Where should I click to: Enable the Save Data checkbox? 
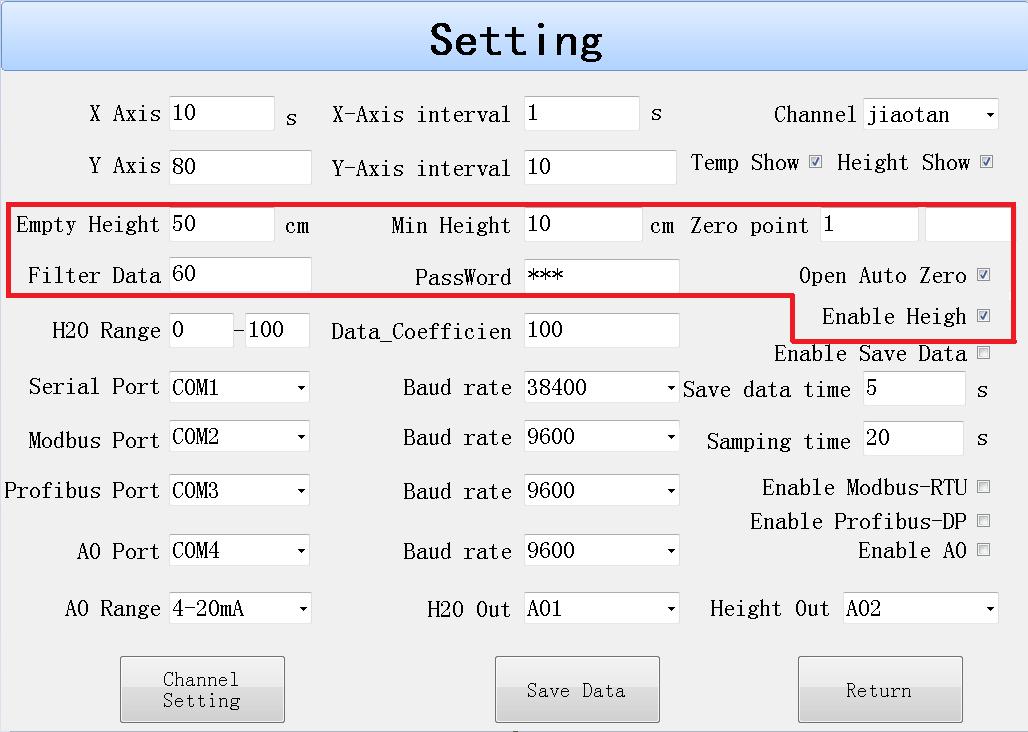[x=984, y=353]
